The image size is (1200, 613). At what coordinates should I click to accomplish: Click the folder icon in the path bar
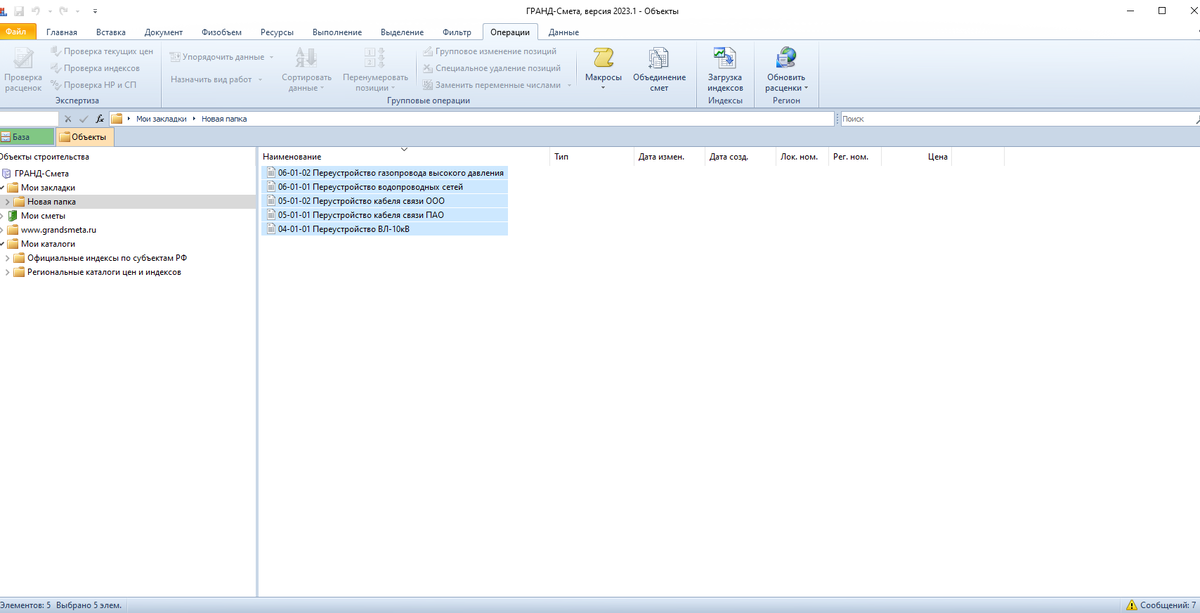117,119
